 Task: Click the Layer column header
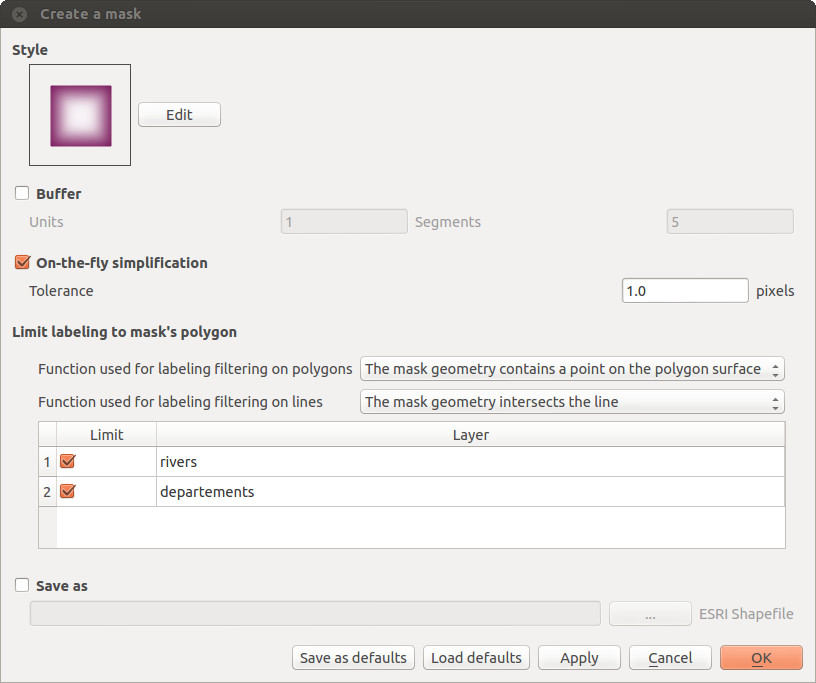point(470,434)
